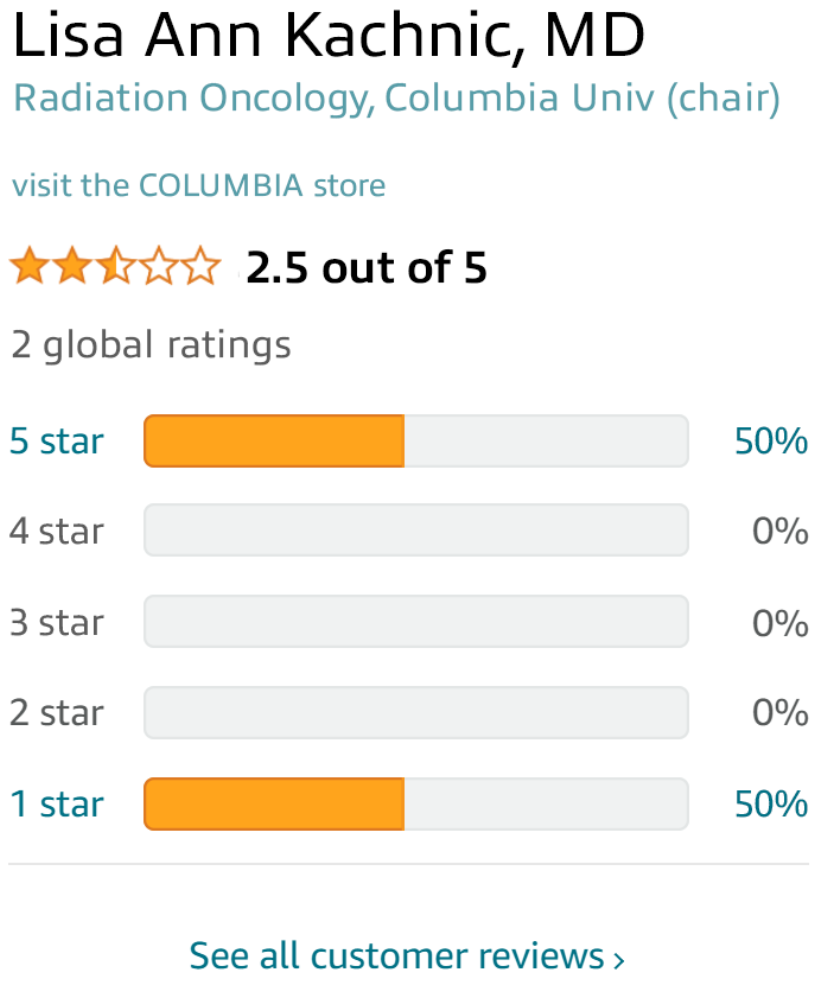This screenshot has height=995, width=833.
Task: Click the 4 star rating bar
Action: [x=416, y=531]
